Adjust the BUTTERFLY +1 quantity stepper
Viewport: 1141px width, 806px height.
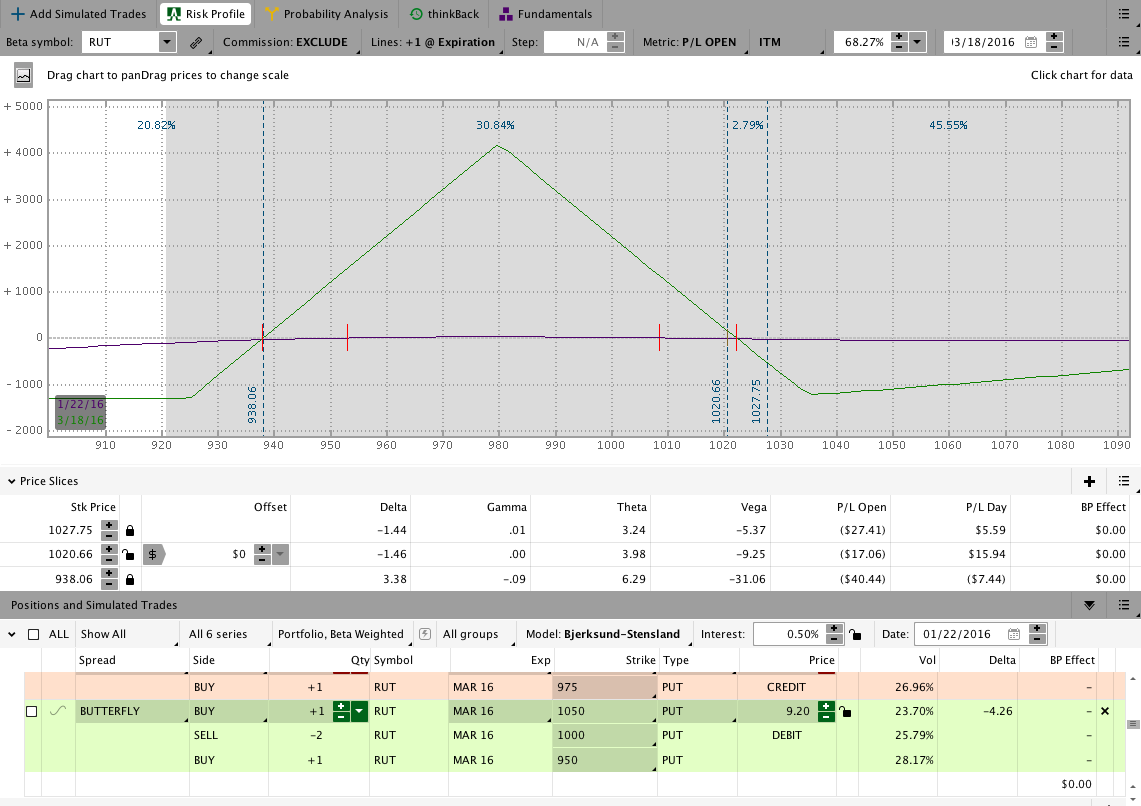click(341, 711)
